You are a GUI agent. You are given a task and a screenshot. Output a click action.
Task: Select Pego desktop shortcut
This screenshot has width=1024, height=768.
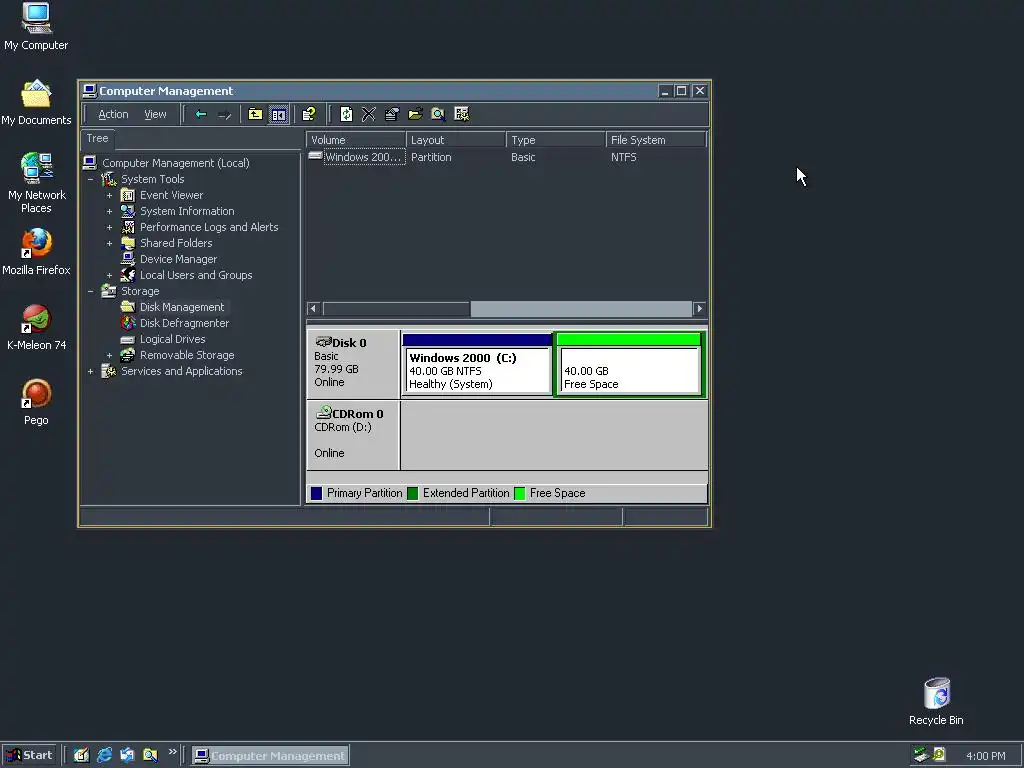tap(36, 402)
